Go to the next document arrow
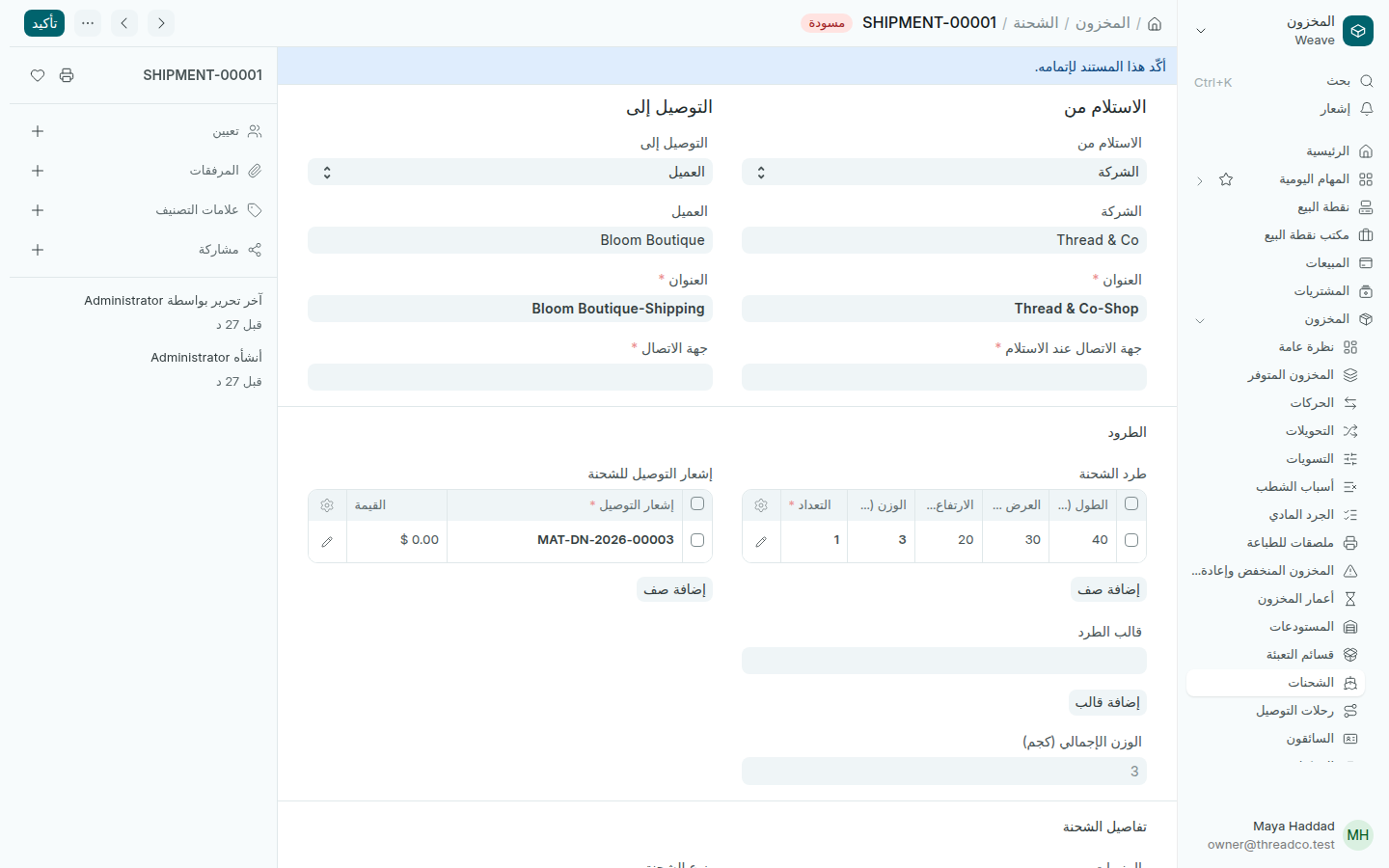Viewport: 1389px width, 868px height. point(161,23)
